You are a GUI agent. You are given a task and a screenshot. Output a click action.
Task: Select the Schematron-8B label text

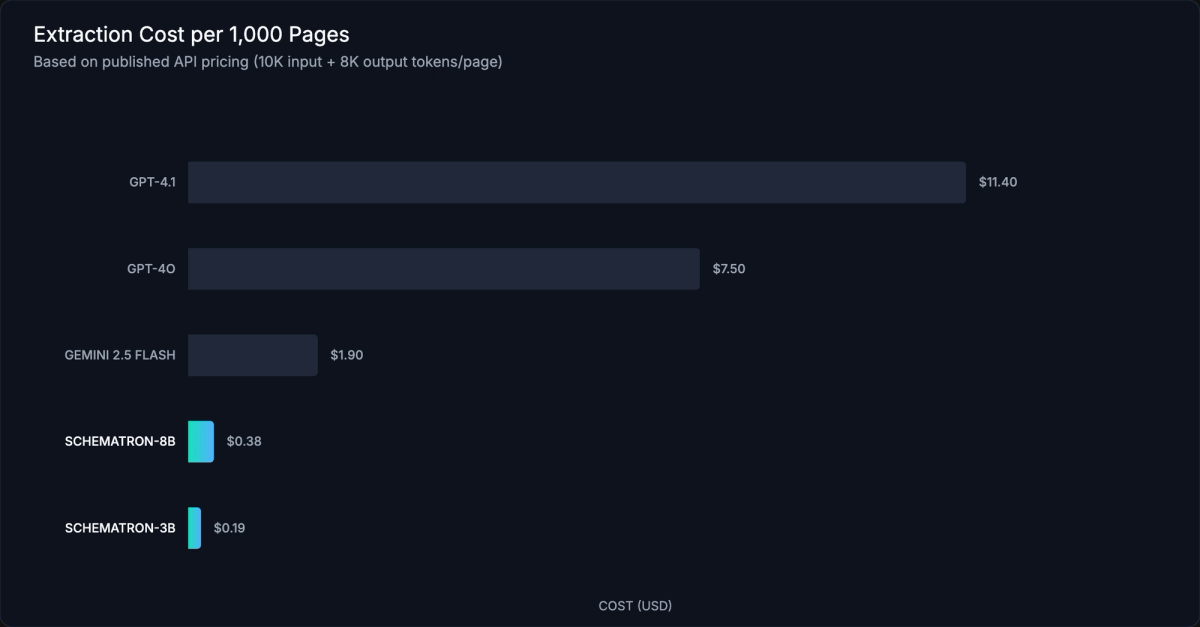click(120, 441)
